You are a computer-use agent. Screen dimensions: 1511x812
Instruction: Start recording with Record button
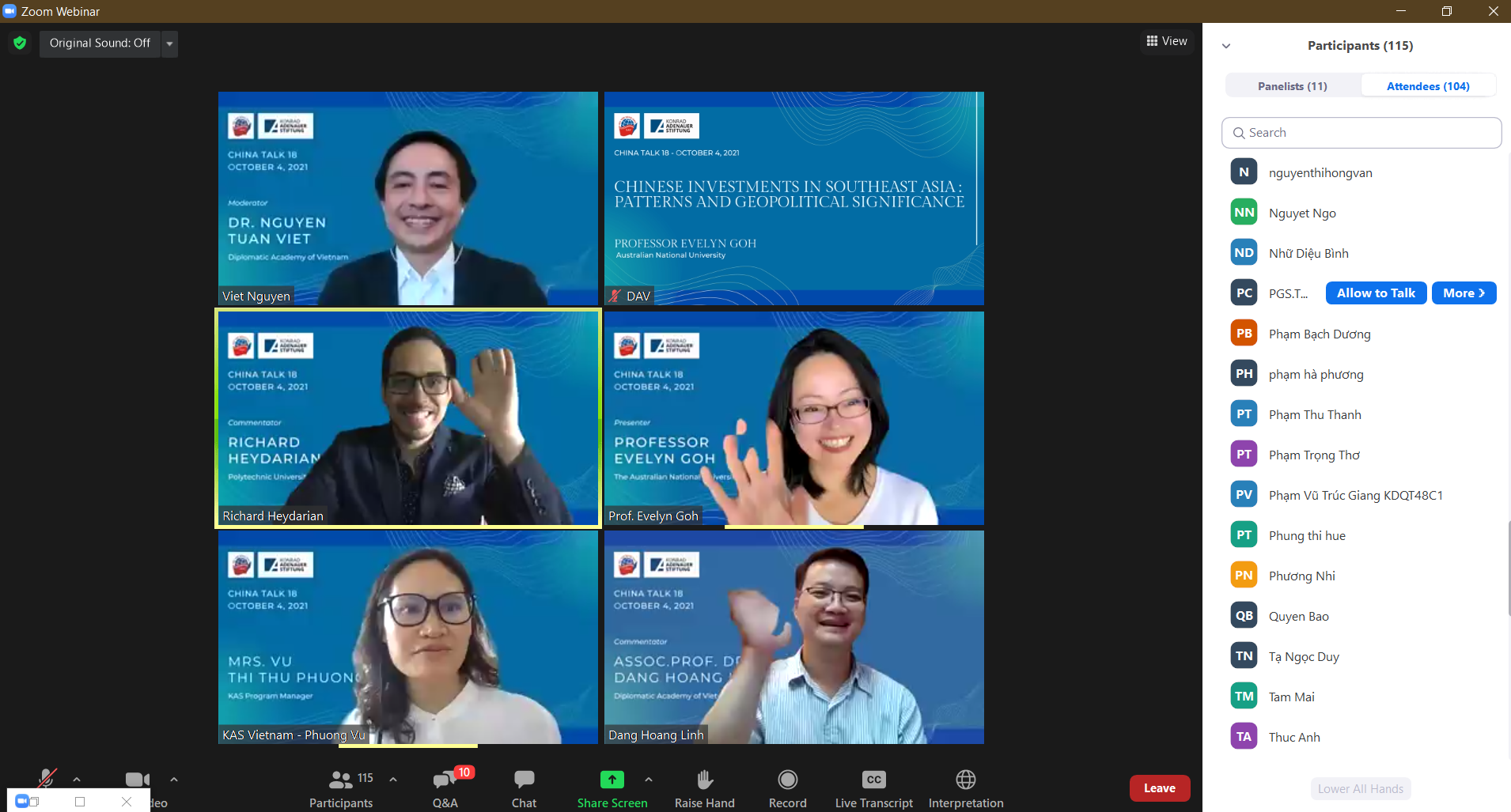point(787,780)
